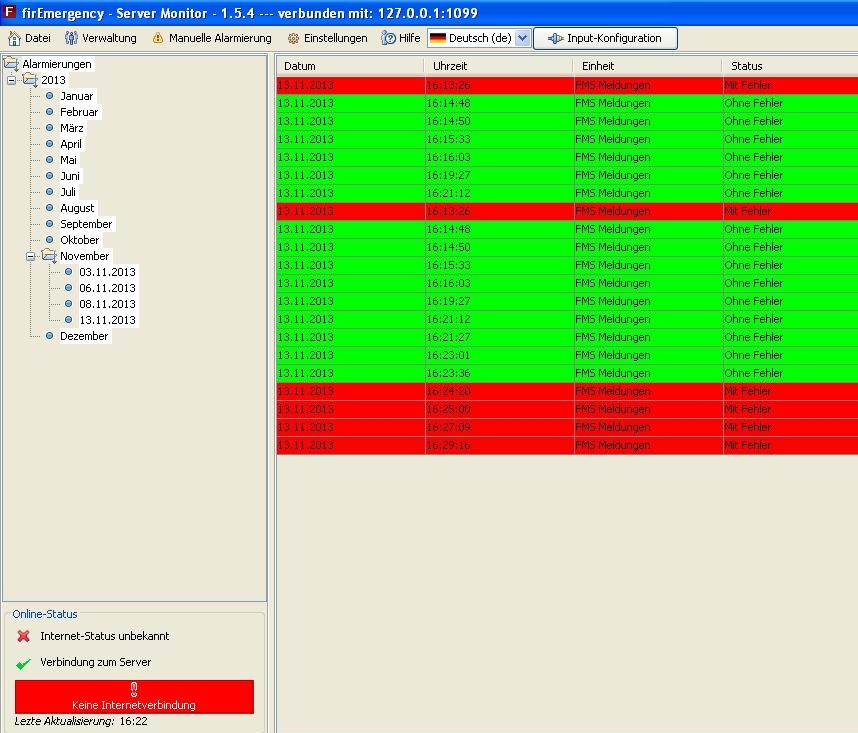
Task: Click the Verwaltung people icon
Action: tap(71, 38)
